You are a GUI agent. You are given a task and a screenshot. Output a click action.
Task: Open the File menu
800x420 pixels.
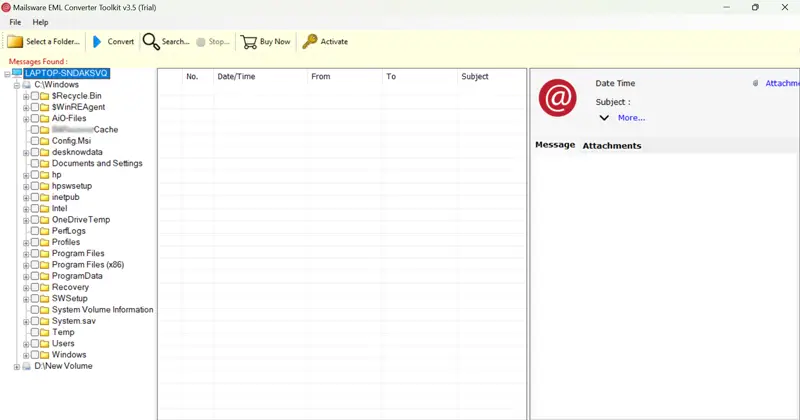[x=15, y=22]
